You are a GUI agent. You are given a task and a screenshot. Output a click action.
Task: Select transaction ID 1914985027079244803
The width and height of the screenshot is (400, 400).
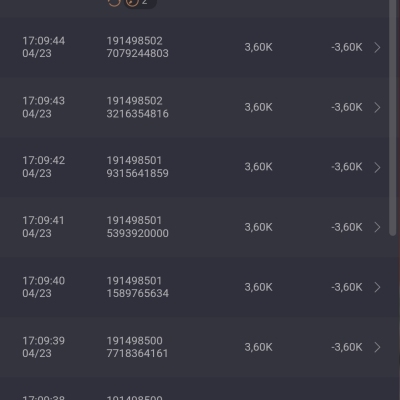click(137, 47)
